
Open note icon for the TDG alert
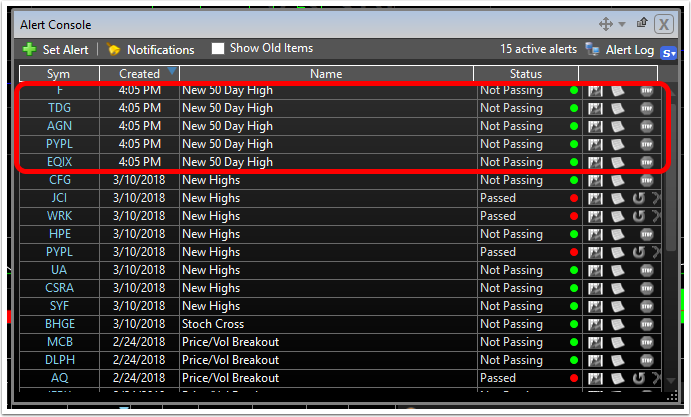(618, 108)
